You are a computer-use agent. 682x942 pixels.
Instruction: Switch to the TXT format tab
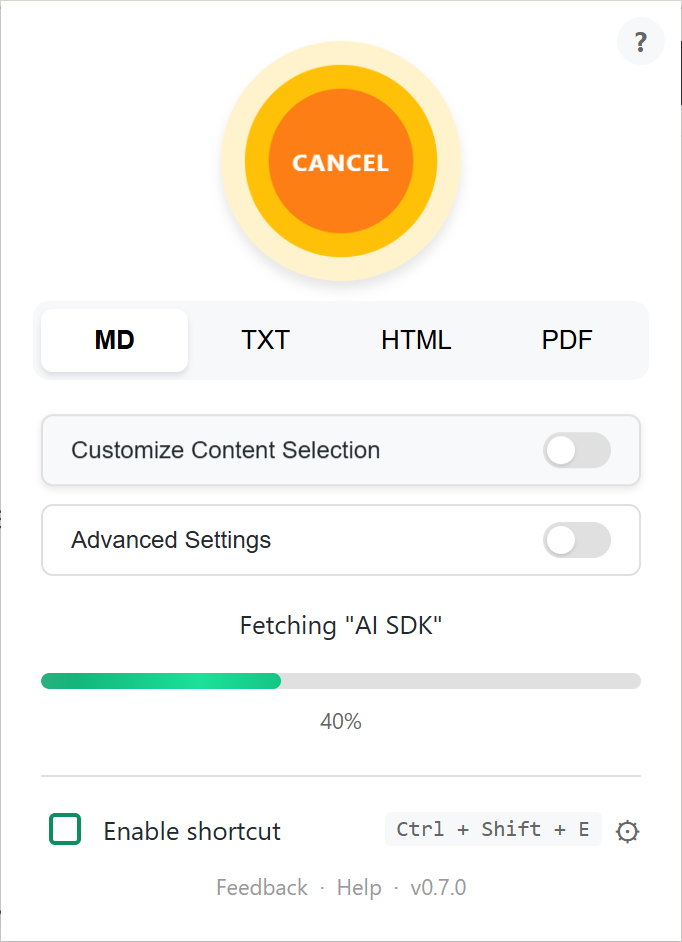(x=265, y=340)
